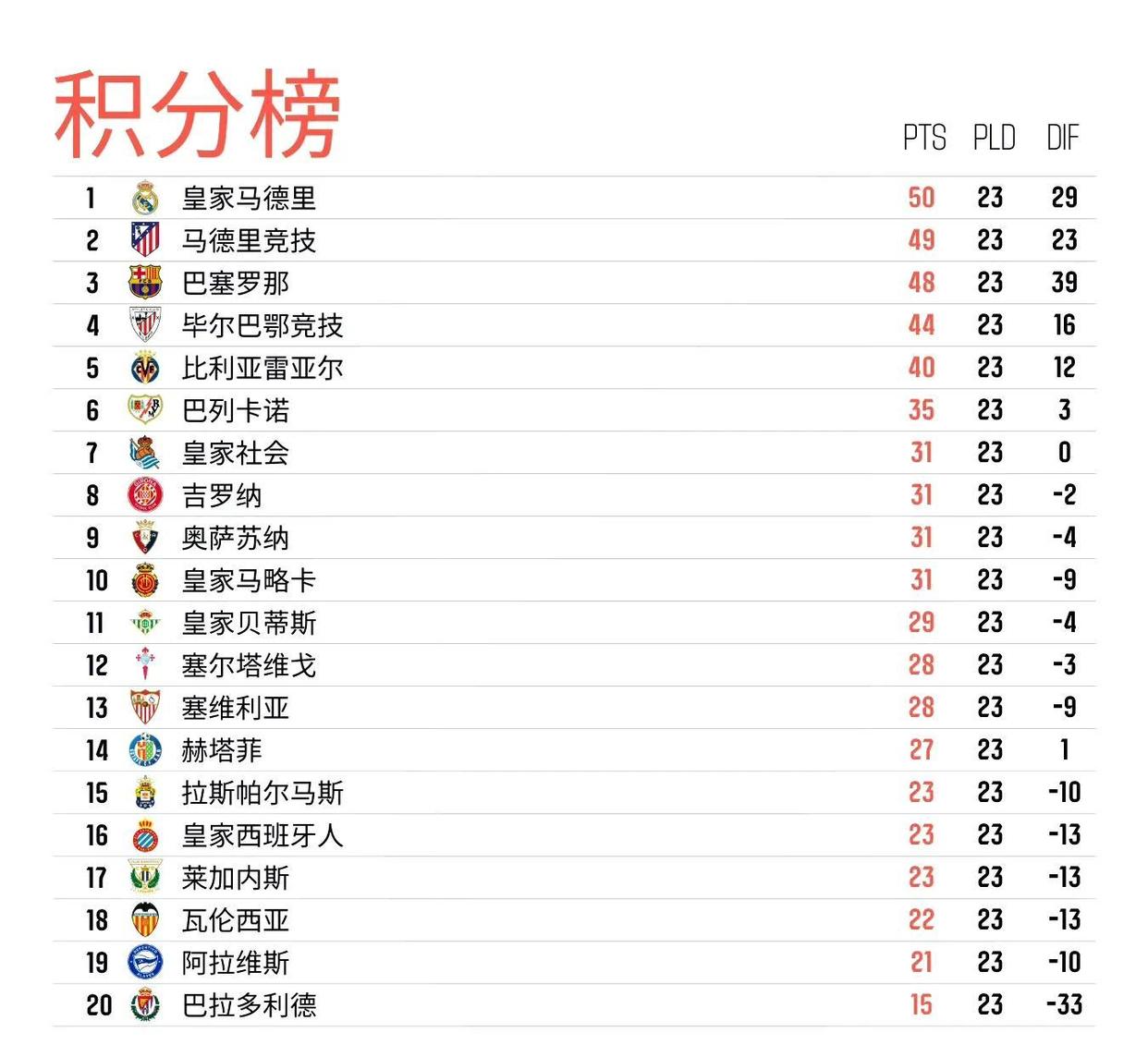
Task: Select team name 皇家马德里
Action: (249, 198)
